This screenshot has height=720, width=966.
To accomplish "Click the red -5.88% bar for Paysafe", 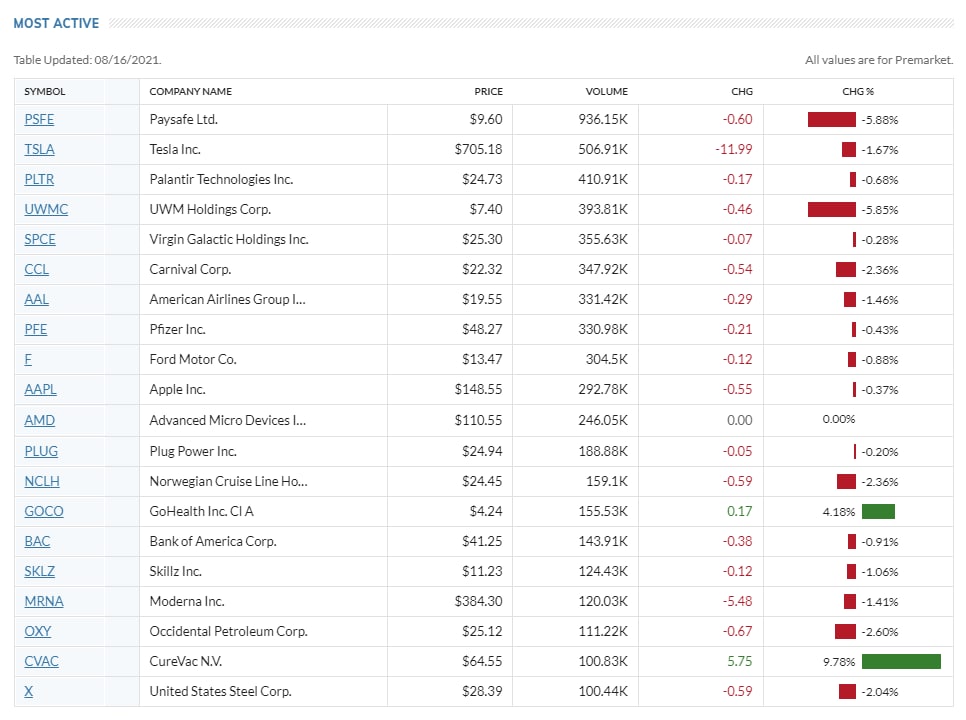I will pos(832,119).
